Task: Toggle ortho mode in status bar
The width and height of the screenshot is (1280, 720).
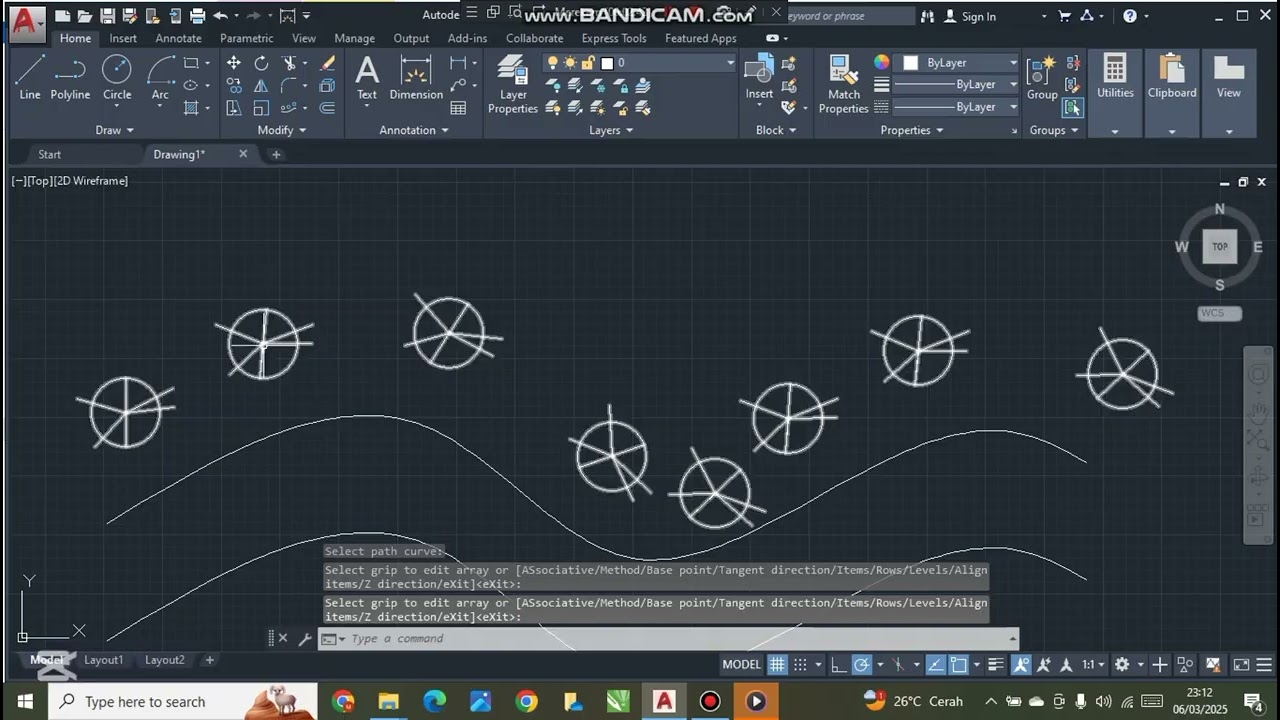Action: 838,664
